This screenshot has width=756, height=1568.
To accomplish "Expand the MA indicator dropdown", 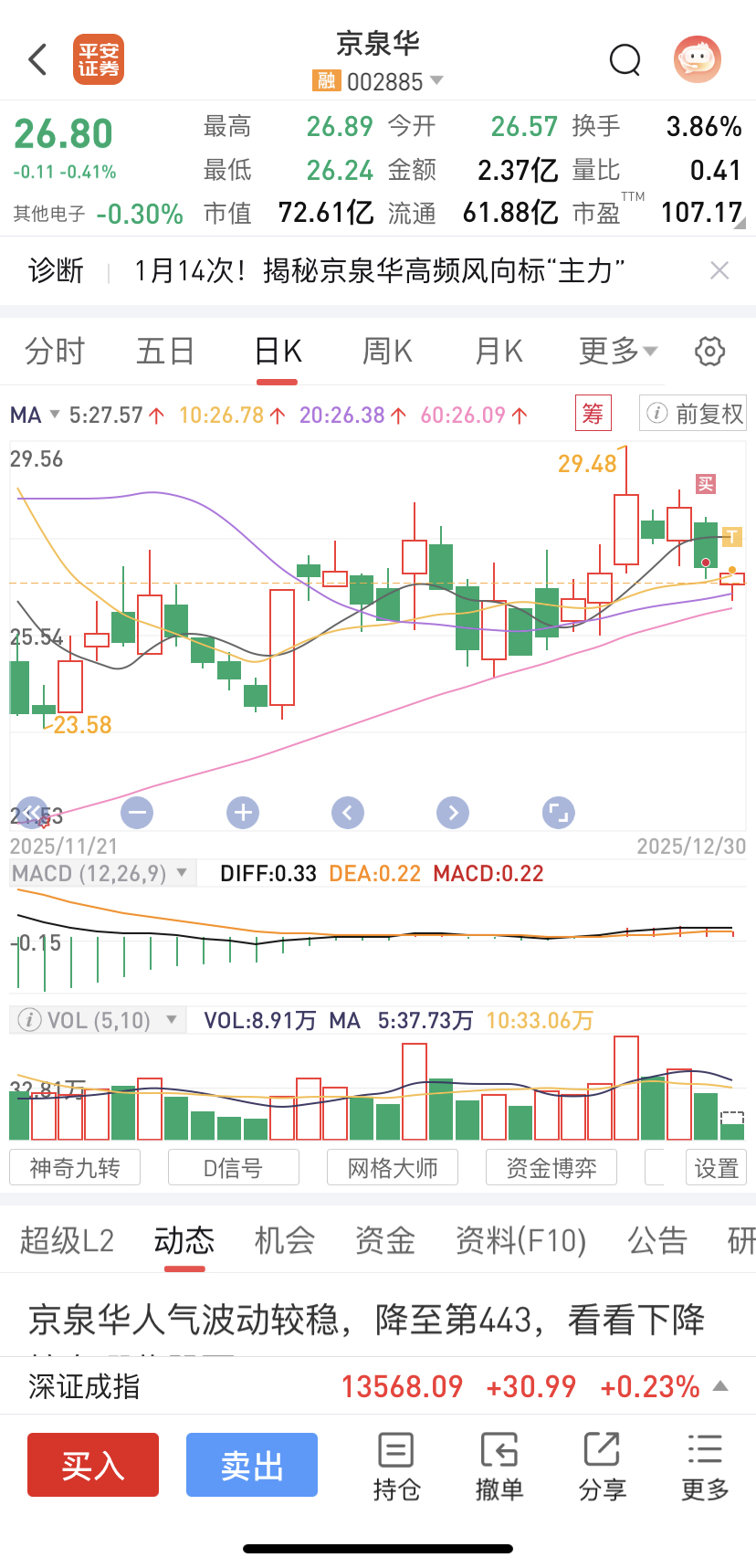I will tap(35, 416).
